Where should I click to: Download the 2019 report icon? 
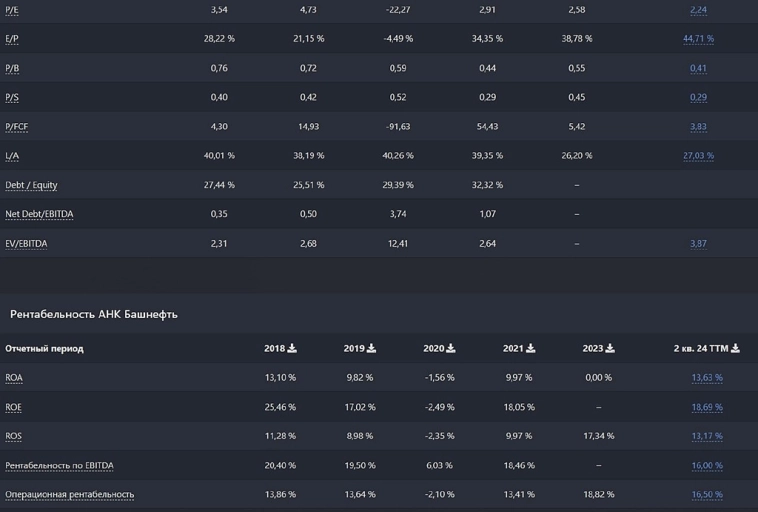click(372, 349)
